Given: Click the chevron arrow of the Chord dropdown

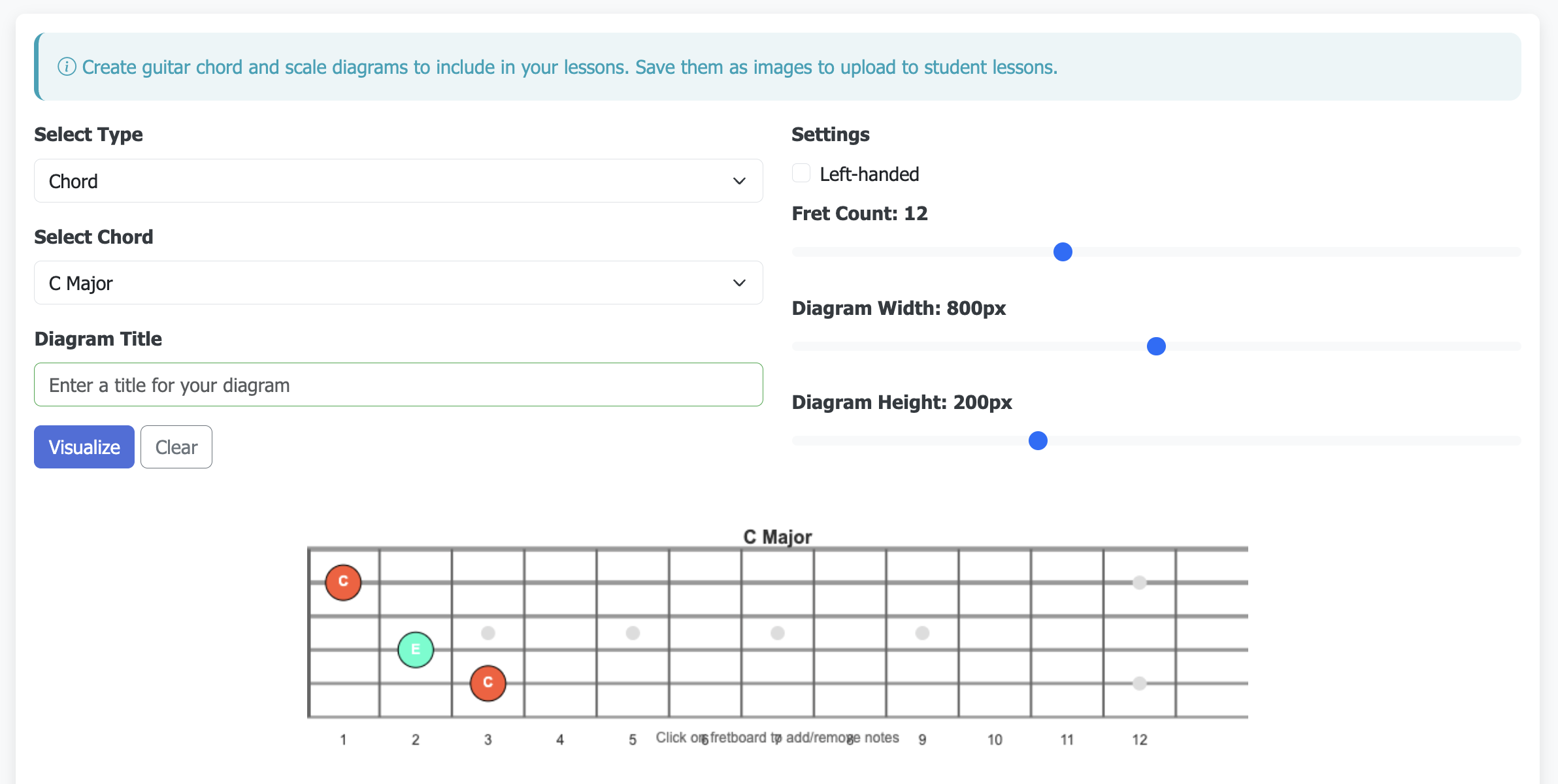Looking at the screenshot, I should click(739, 181).
